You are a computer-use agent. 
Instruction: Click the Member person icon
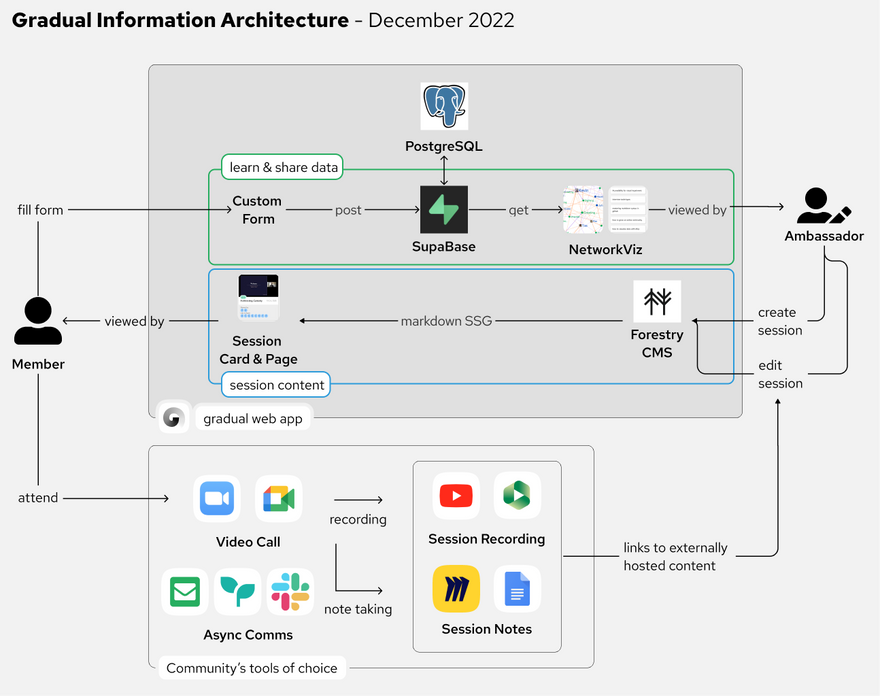click(38, 322)
